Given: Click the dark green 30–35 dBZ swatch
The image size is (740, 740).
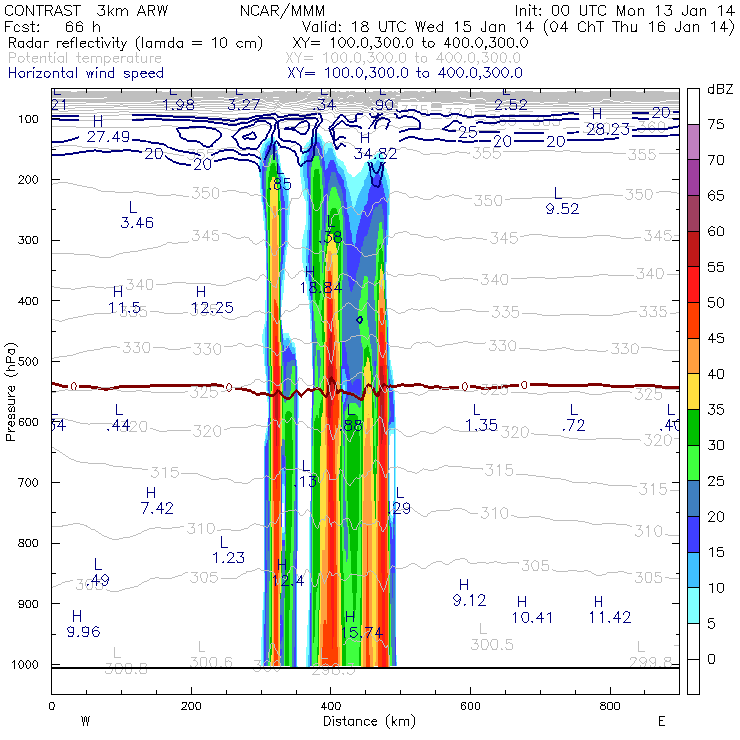Looking at the screenshot, I should point(693,427).
